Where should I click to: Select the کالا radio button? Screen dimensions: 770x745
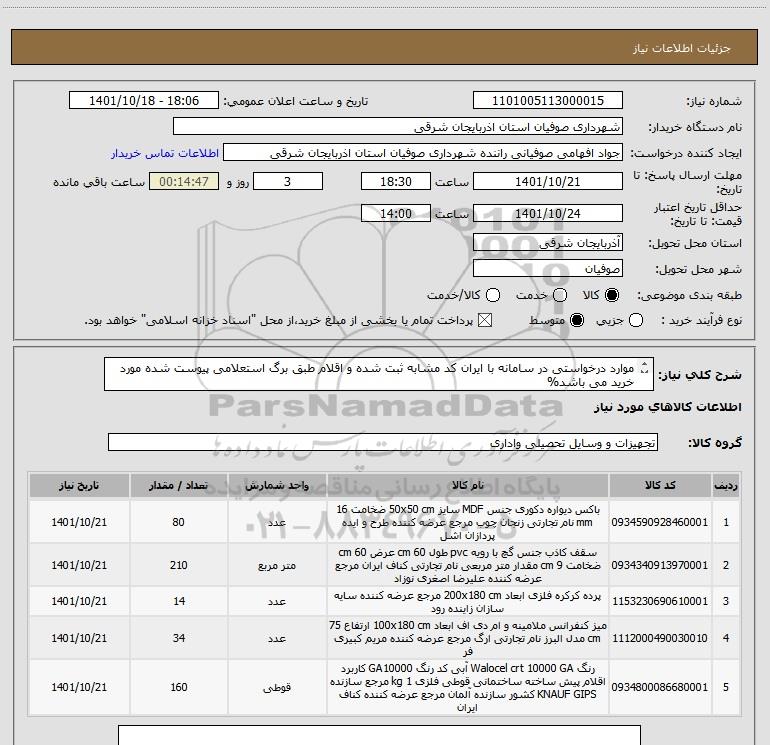tap(612, 295)
